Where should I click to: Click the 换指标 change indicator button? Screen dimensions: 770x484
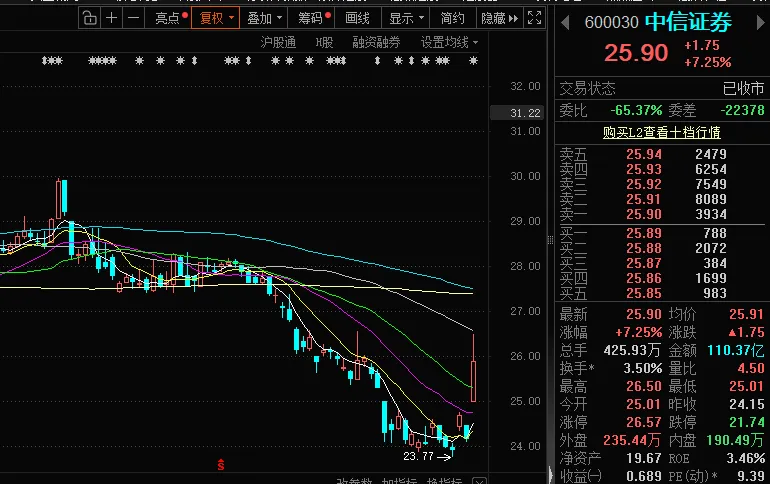(x=444, y=482)
